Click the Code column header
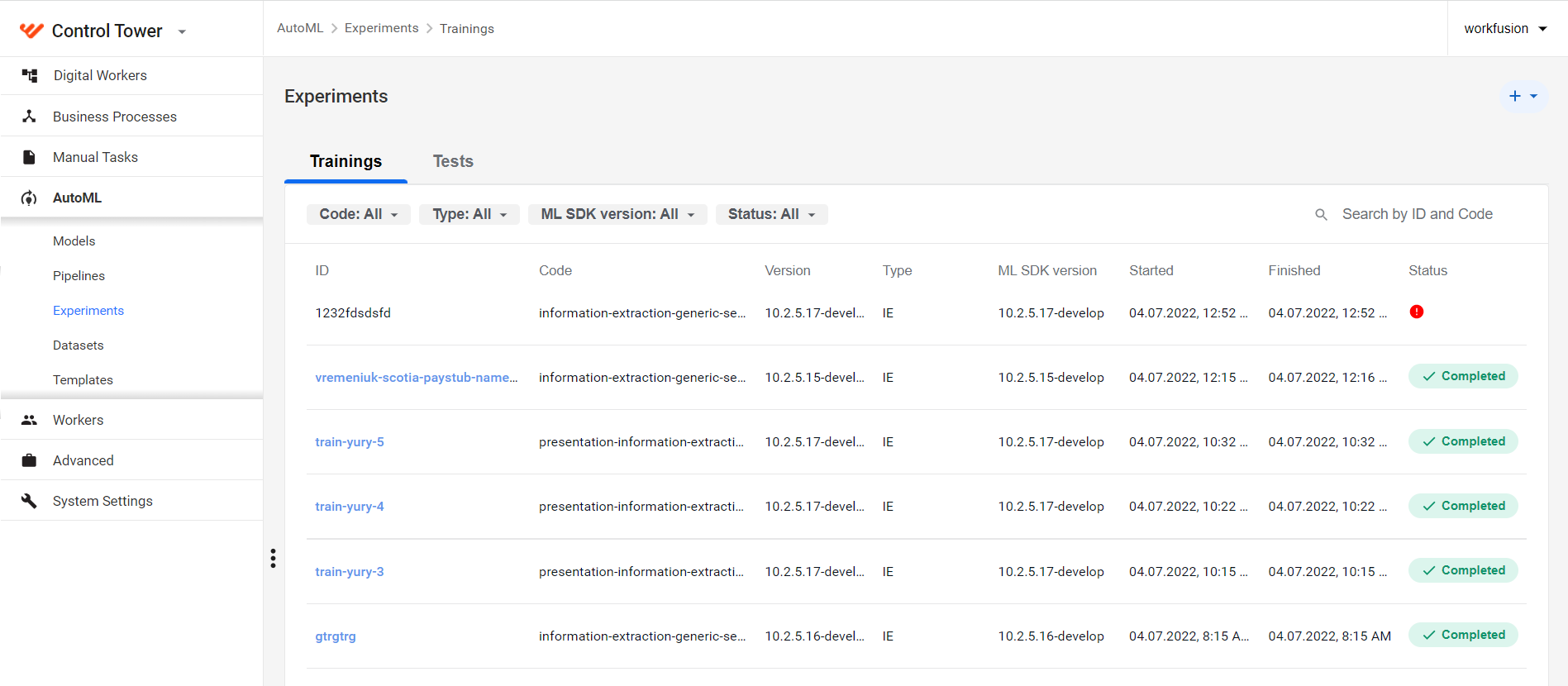Viewport: 1568px width, 686px height. pyautogui.click(x=555, y=270)
